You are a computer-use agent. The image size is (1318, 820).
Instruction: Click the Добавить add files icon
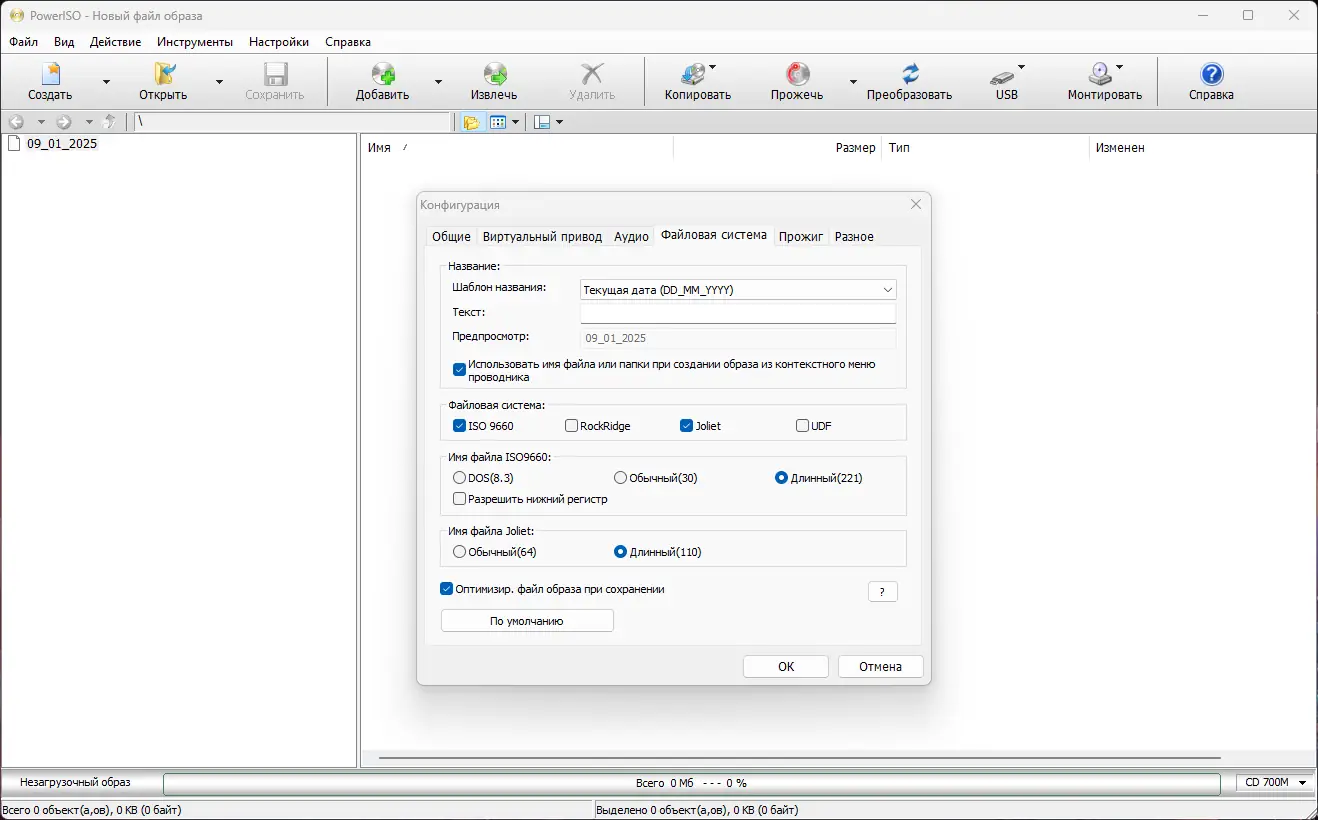pyautogui.click(x=382, y=74)
